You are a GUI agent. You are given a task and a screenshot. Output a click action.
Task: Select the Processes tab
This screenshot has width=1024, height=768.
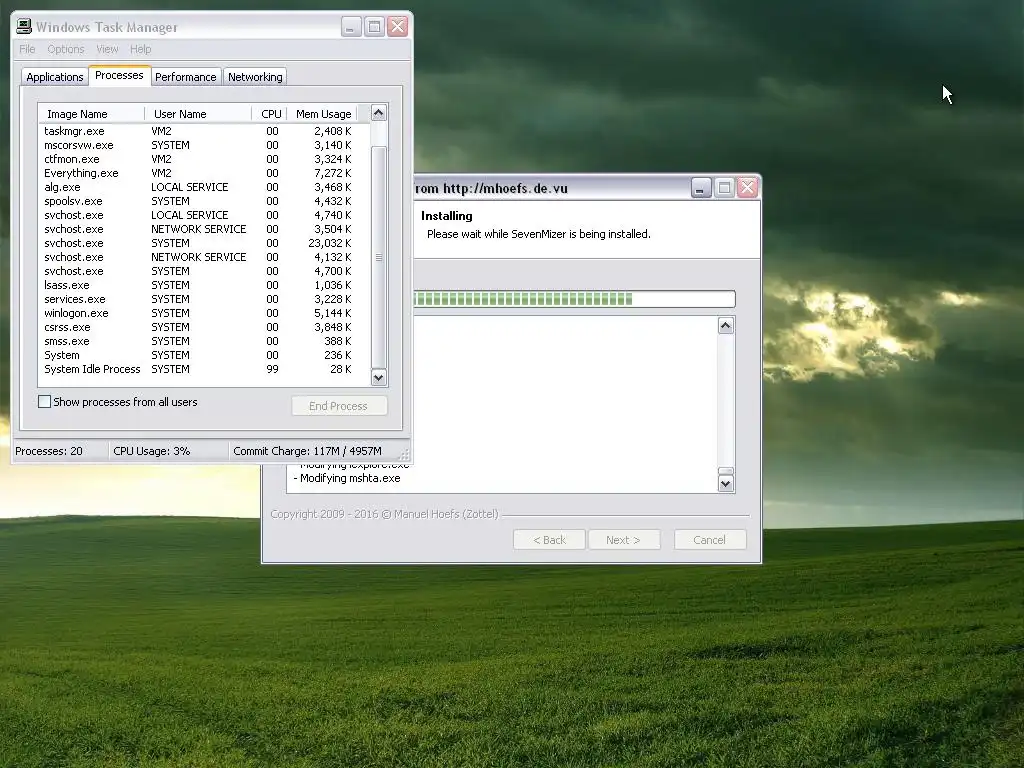click(x=120, y=76)
